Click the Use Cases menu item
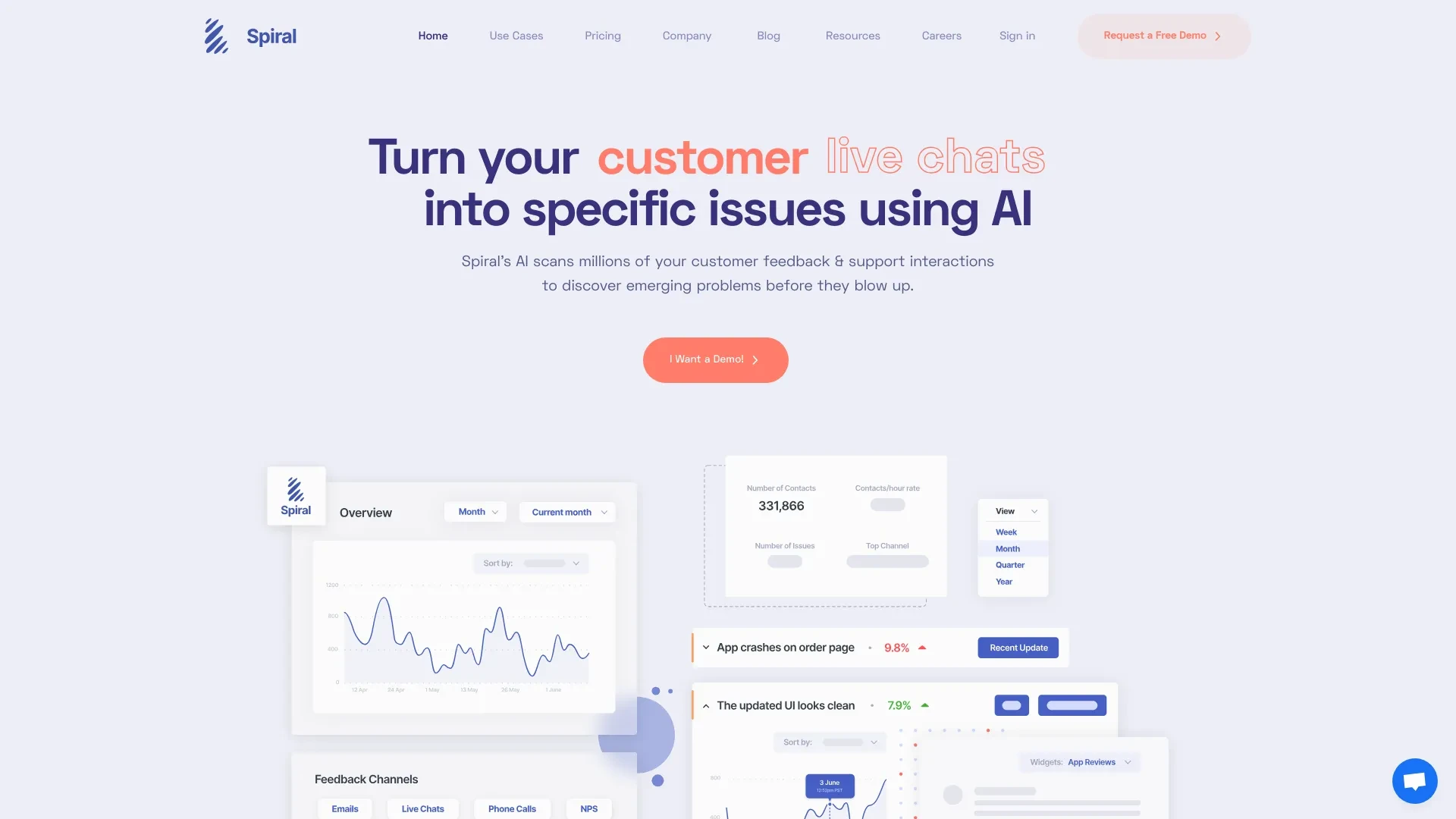 [516, 35]
